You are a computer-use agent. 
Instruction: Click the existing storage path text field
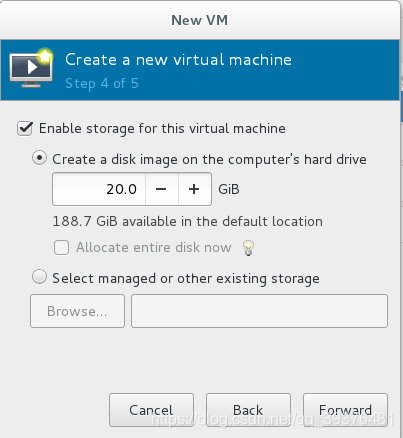[x=259, y=311]
